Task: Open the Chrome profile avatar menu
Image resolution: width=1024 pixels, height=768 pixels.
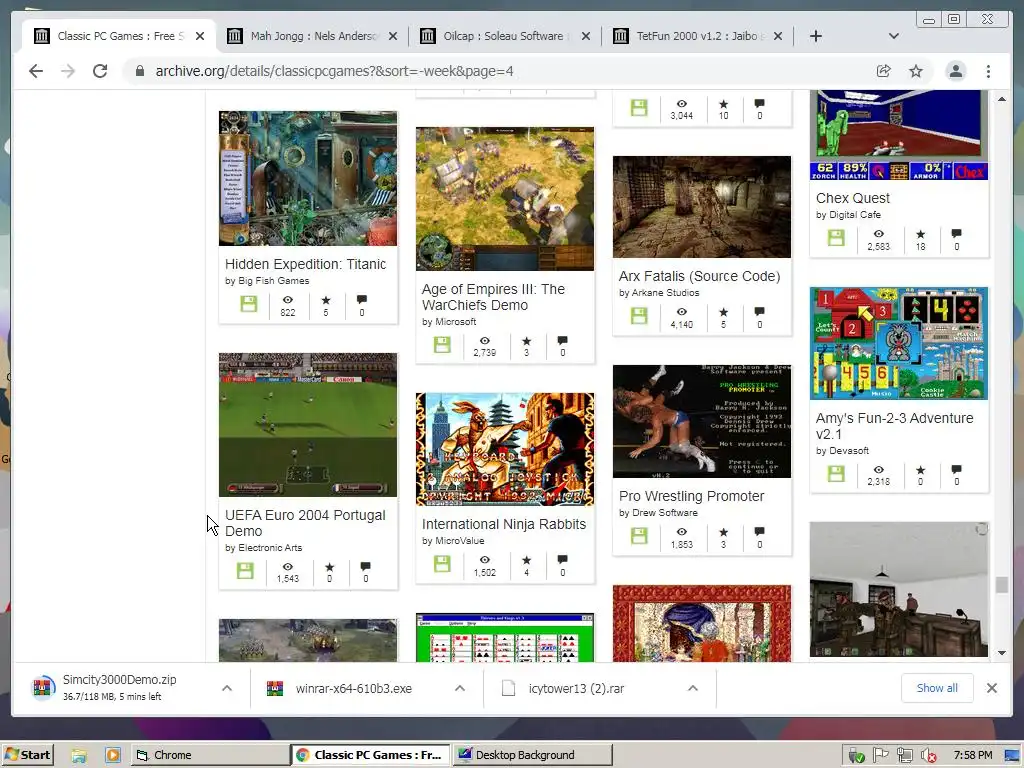Action: click(955, 71)
